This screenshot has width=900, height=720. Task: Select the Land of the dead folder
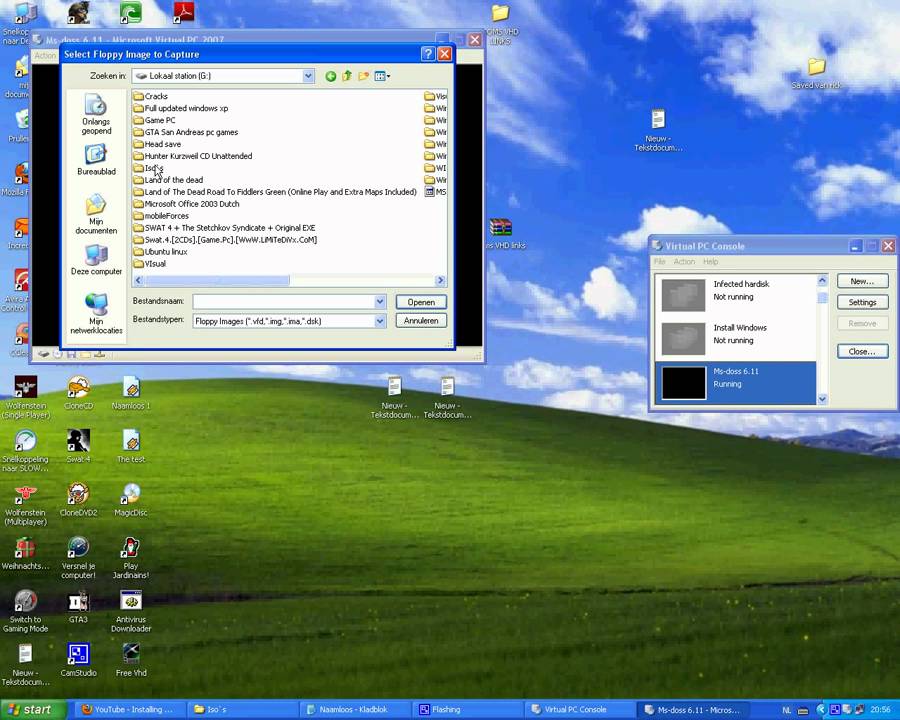(168, 180)
